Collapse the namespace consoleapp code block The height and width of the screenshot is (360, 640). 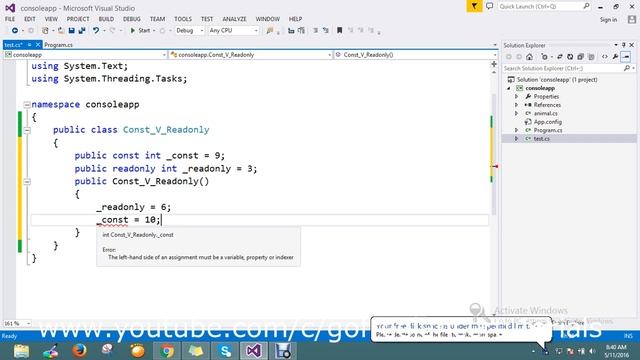click(x=27, y=104)
